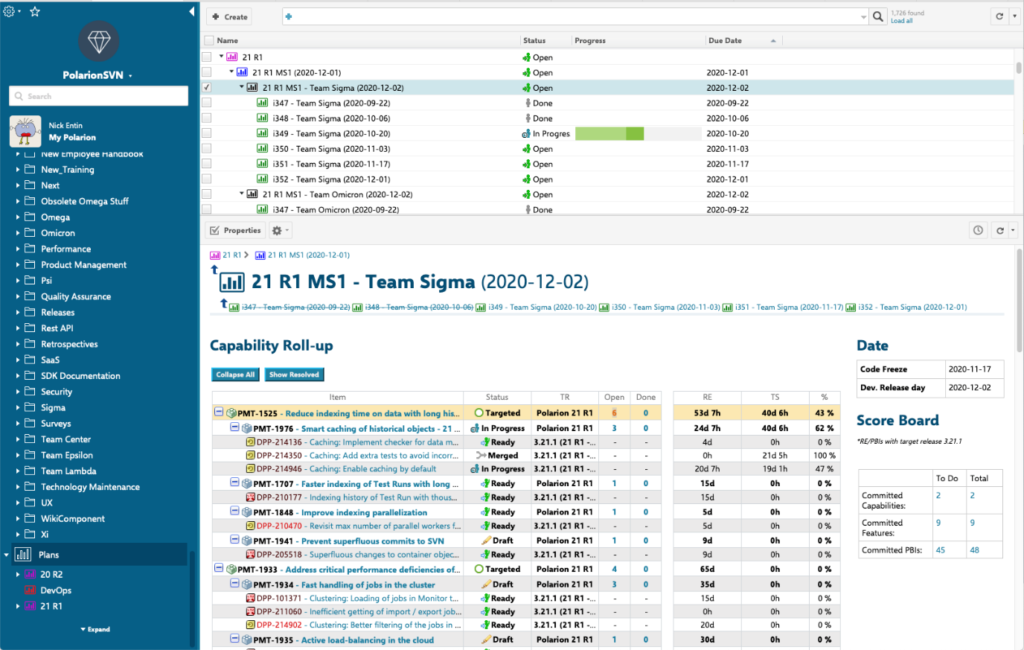
Task: Collapse the PMT-1976 feature row
Action: point(234,427)
